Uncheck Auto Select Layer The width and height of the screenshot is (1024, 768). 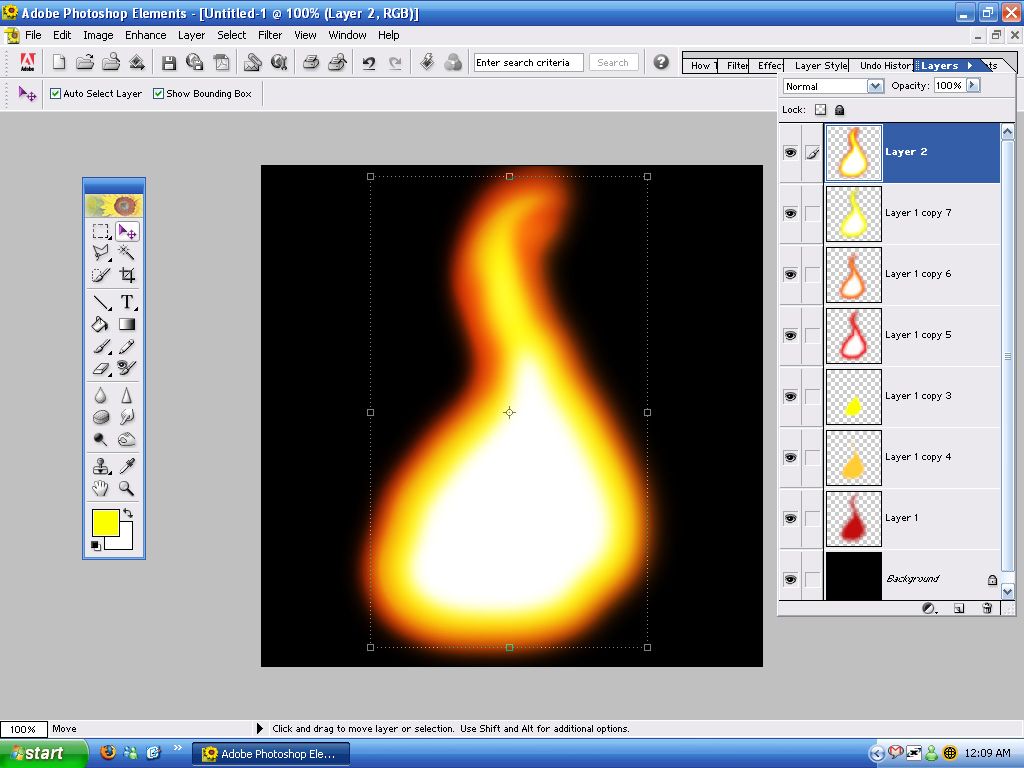[x=56, y=94]
